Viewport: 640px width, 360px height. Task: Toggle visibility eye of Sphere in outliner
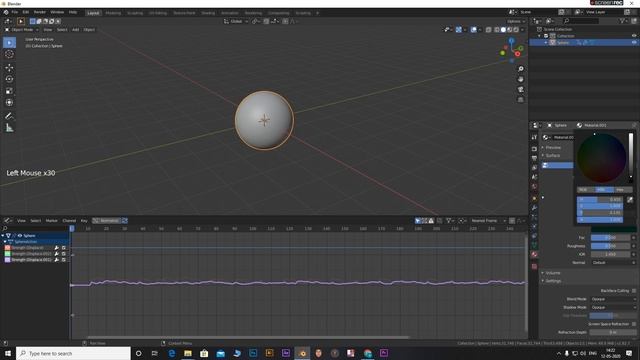point(634,42)
